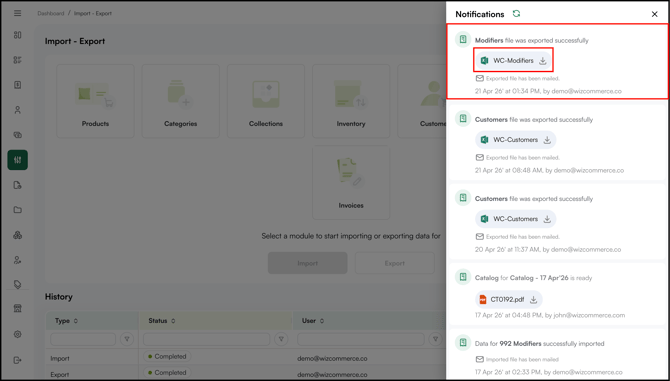Focus the Type filter input field

coord(83,339)
